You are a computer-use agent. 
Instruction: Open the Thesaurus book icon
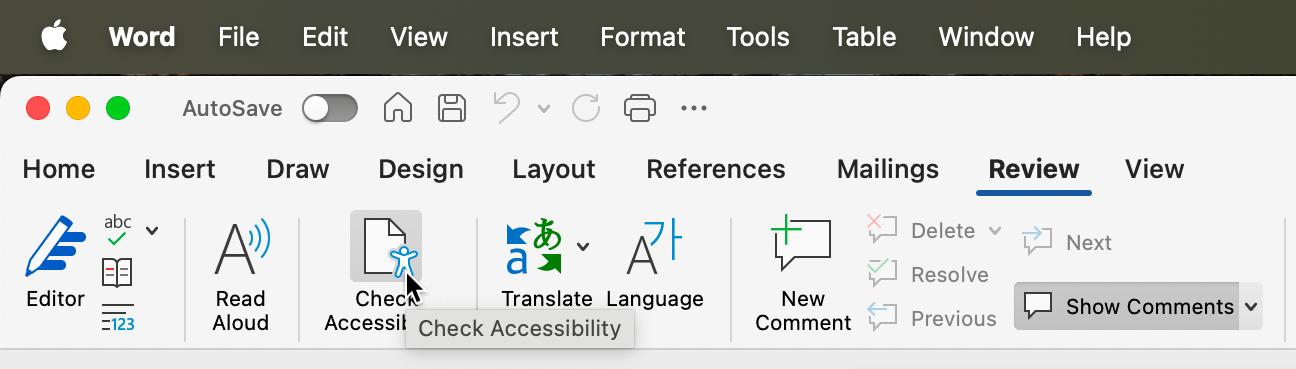click(x=118, y=273)
